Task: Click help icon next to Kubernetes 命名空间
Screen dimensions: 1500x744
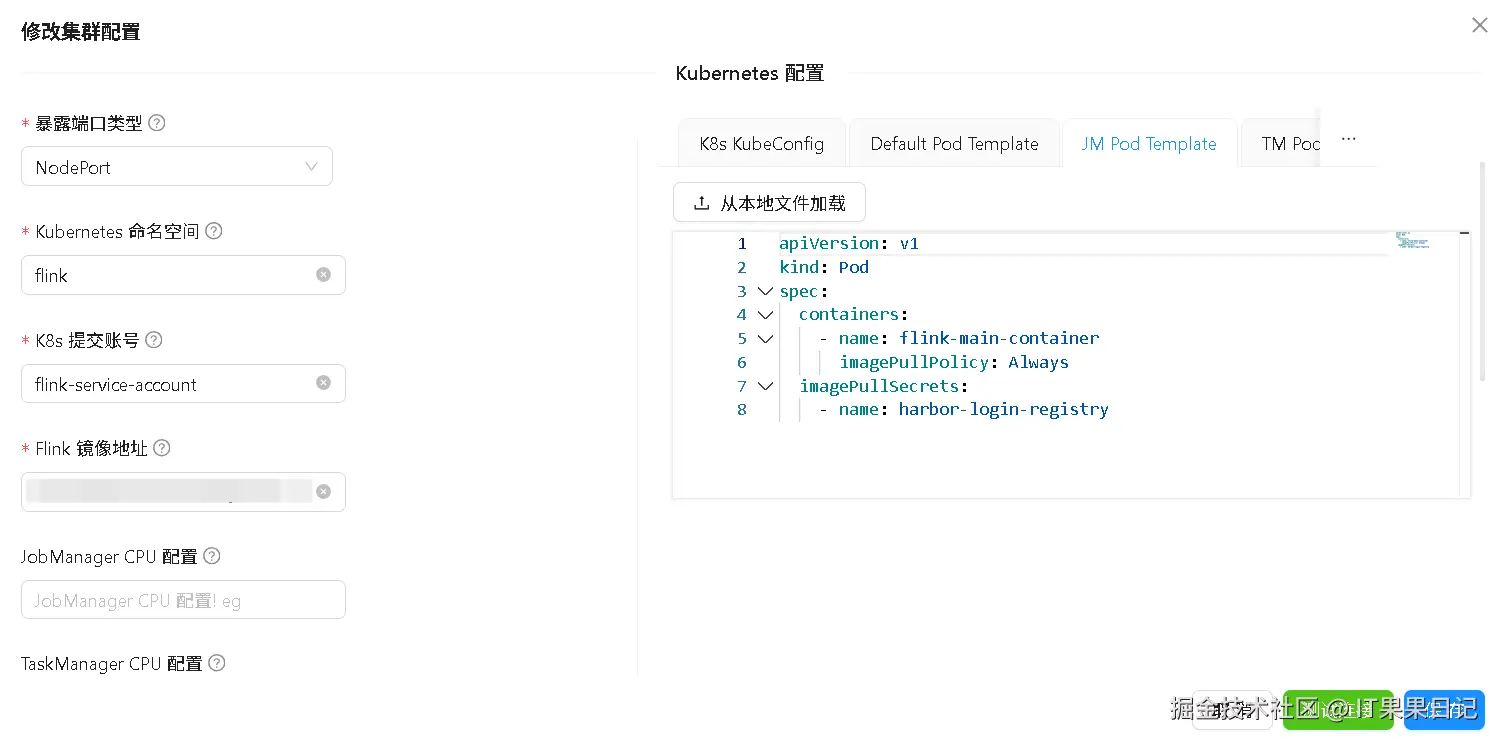Action: click(214, 231)
